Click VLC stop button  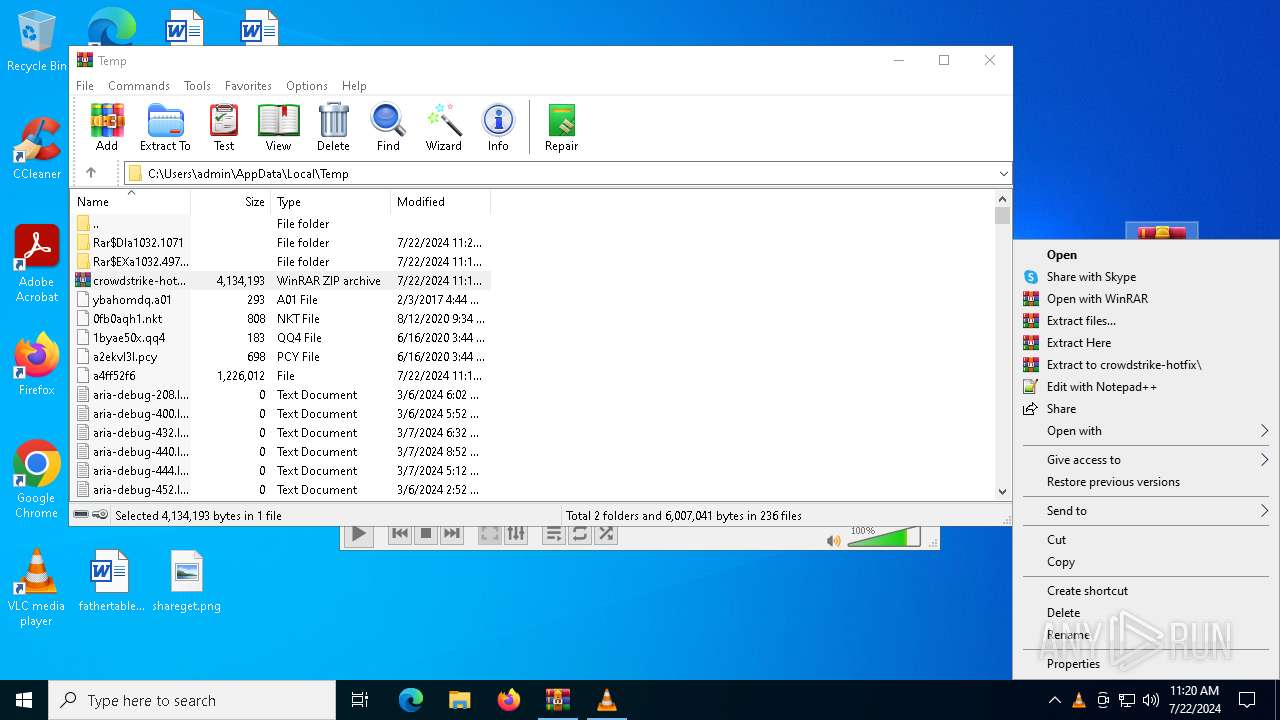click(x=426, y=534)
